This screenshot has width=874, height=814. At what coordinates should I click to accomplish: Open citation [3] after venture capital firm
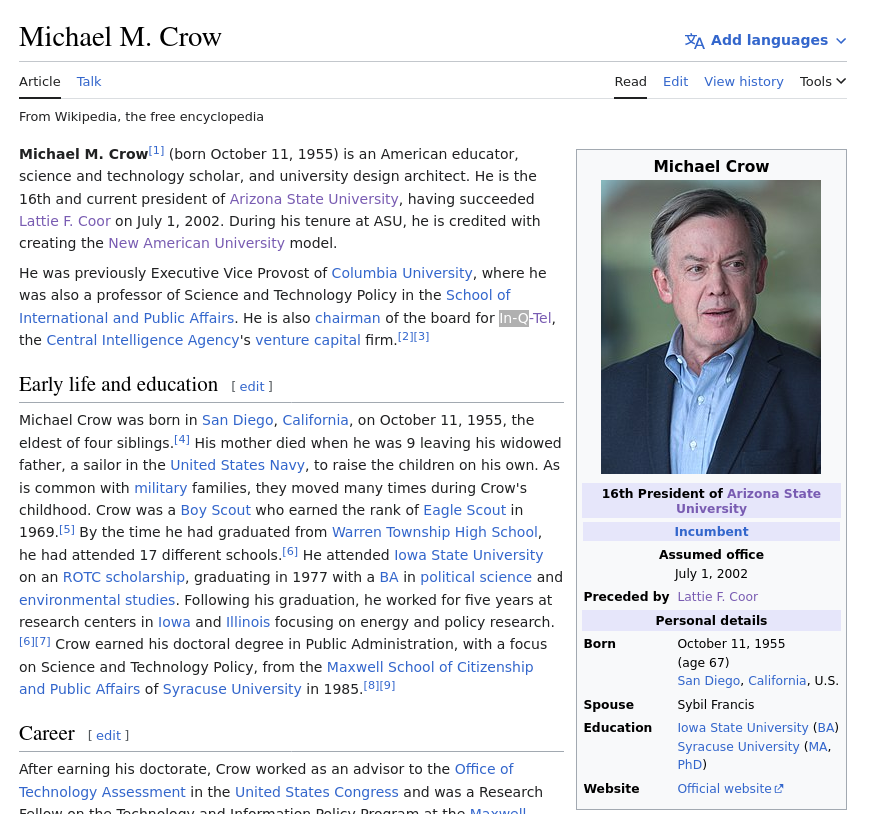click(421, 337)
